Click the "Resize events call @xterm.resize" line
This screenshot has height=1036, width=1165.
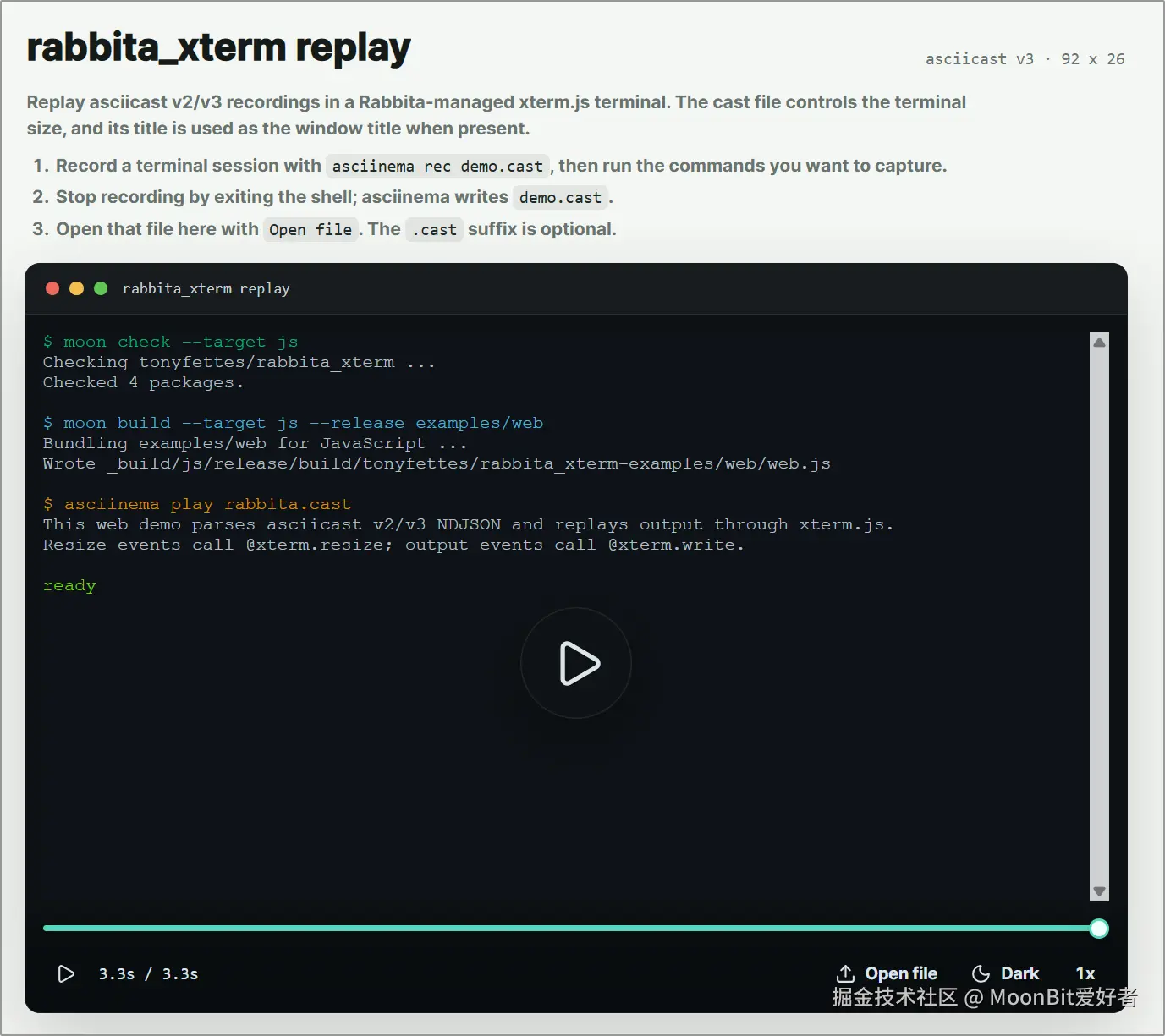[x=393, y=545]
